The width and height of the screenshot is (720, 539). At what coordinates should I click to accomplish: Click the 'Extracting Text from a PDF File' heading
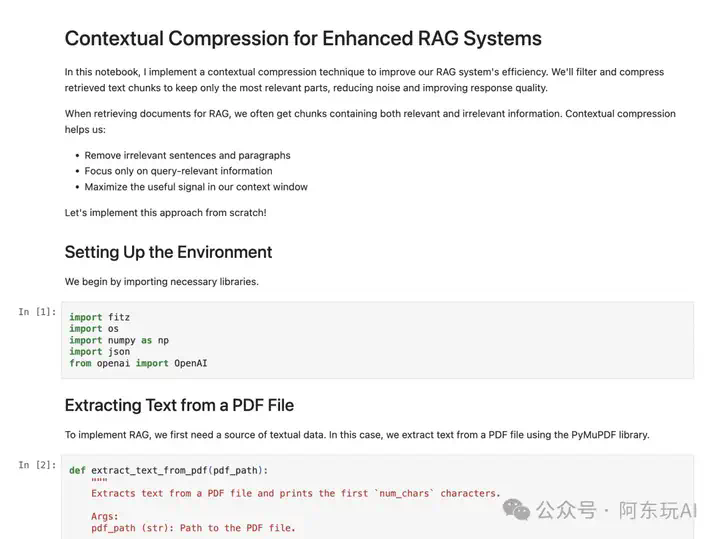coord(179,405)
